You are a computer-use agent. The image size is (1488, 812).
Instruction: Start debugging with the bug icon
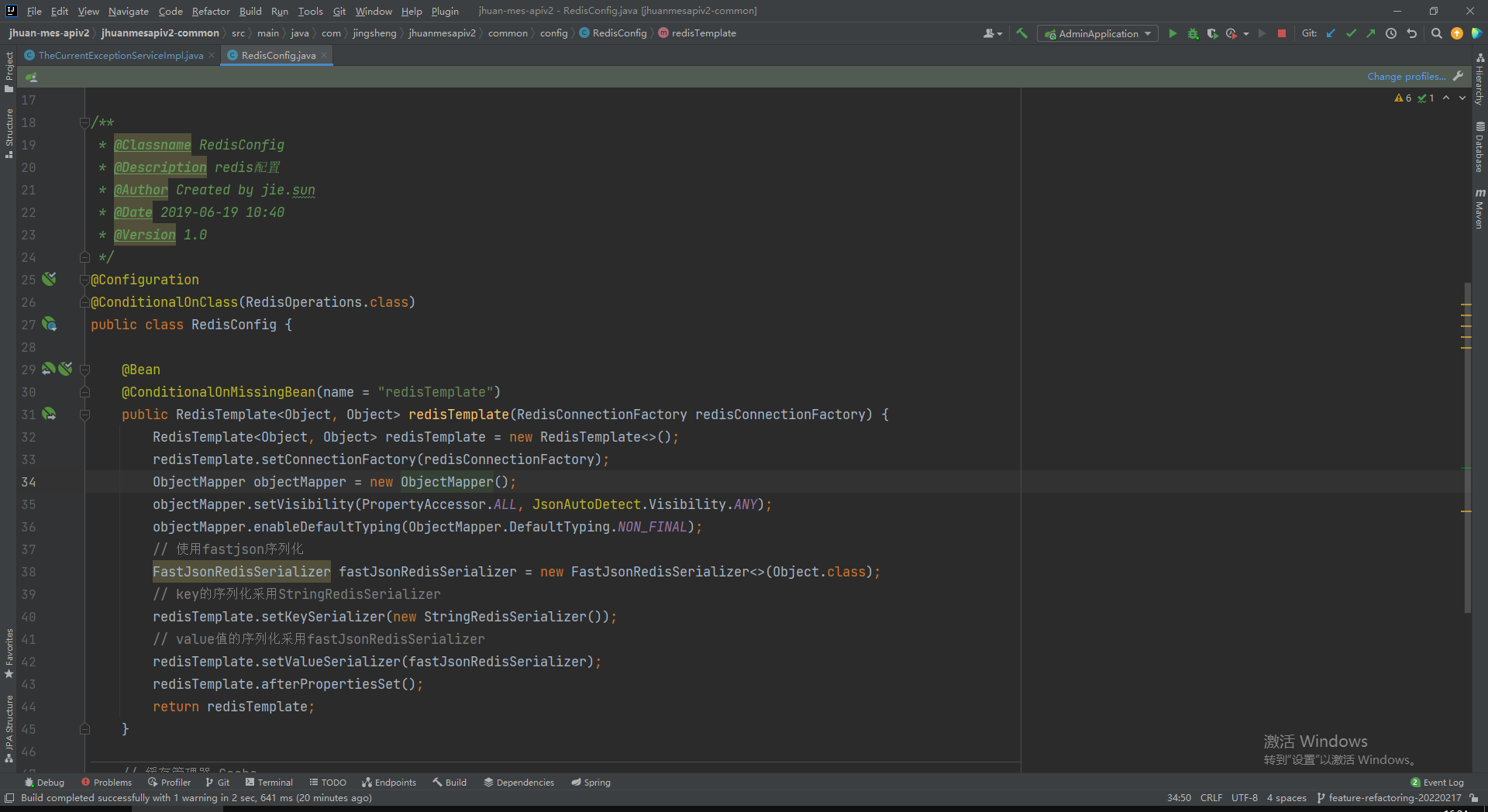(x=1193, y=33)
